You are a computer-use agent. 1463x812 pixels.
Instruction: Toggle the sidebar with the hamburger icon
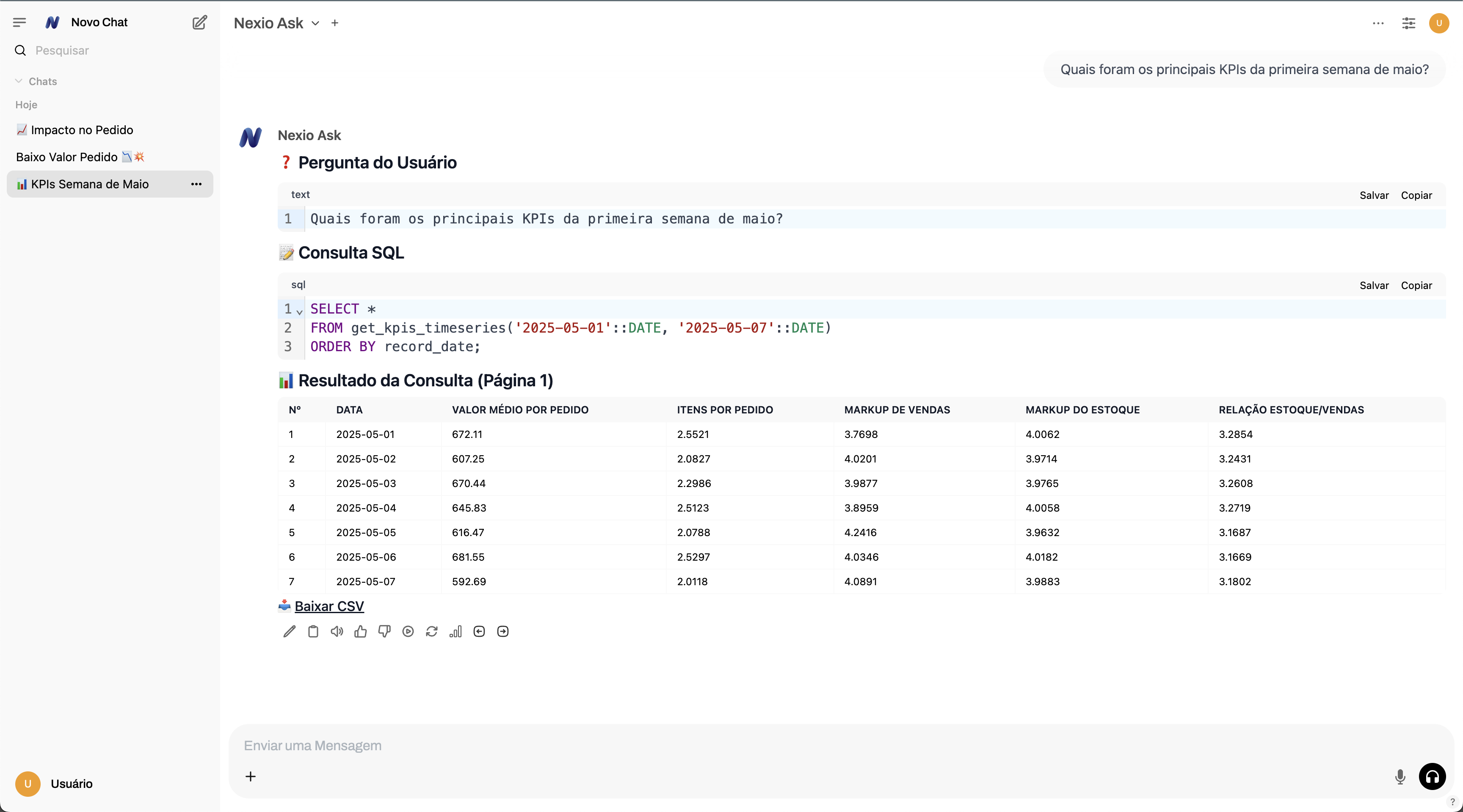point(19,22)
